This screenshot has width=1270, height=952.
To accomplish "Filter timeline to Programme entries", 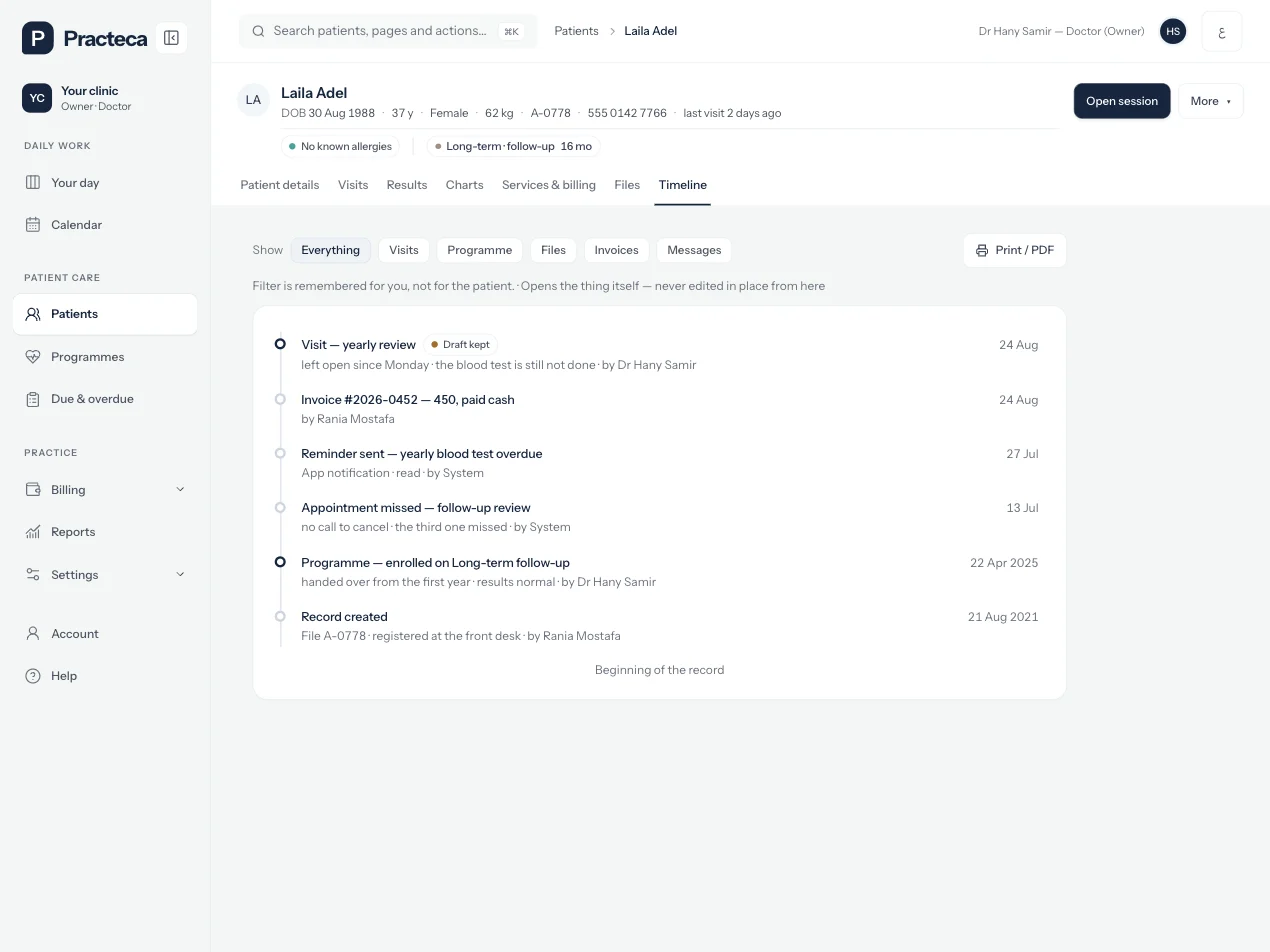I will pos(479,250).
